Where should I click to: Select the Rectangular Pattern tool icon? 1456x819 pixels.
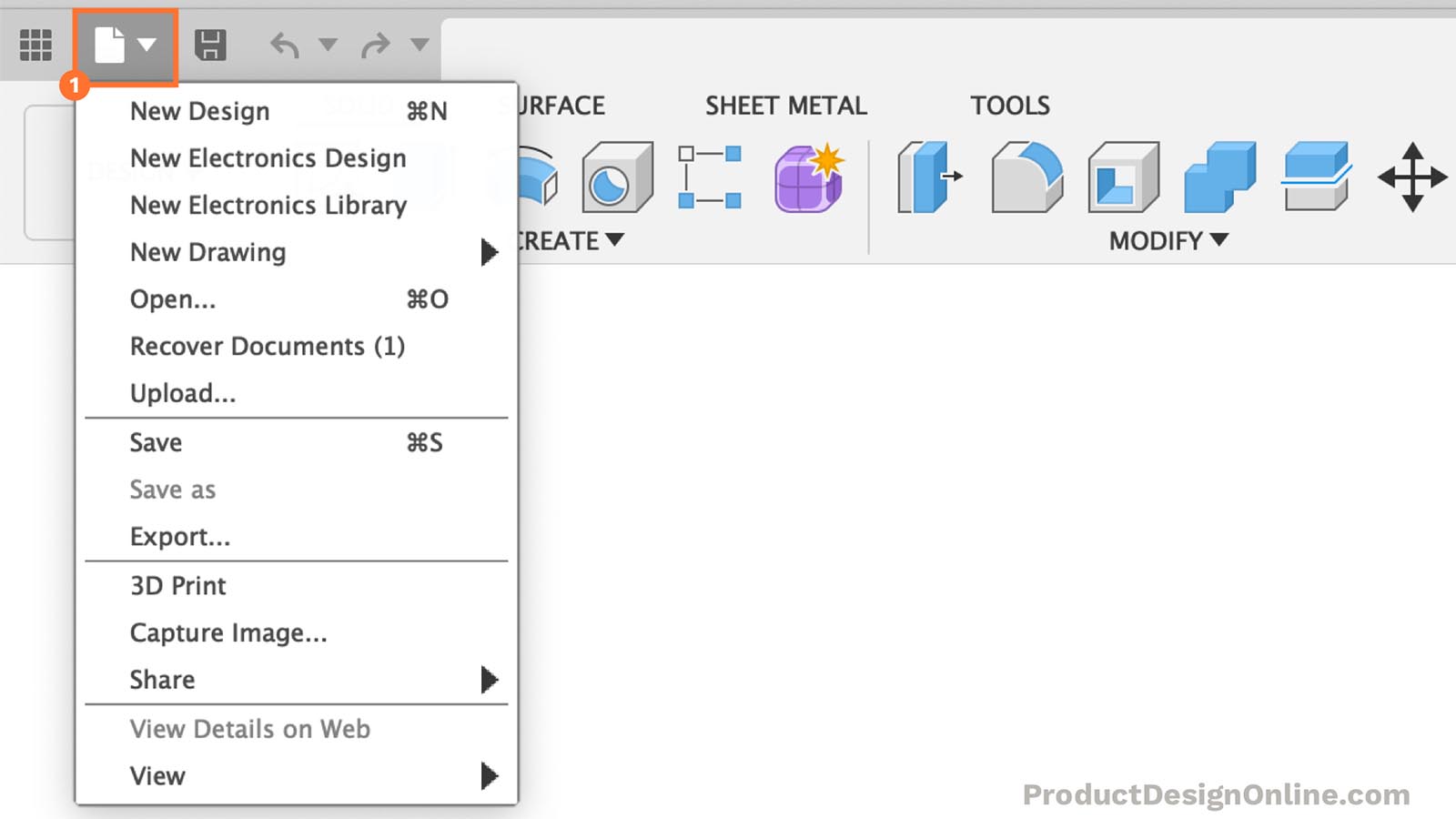click(710, 177)
